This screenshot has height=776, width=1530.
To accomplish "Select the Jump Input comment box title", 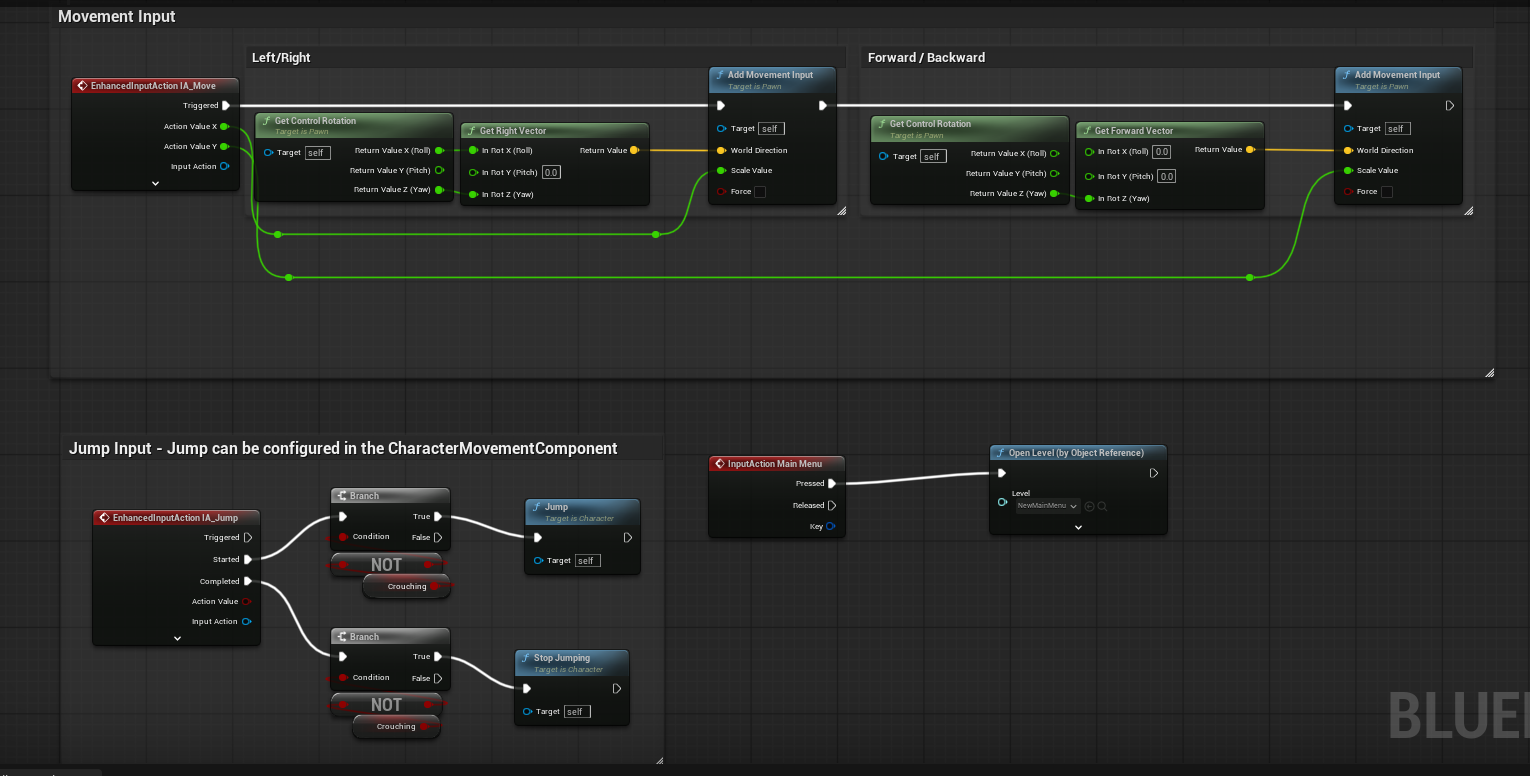I will pos(343,448).
